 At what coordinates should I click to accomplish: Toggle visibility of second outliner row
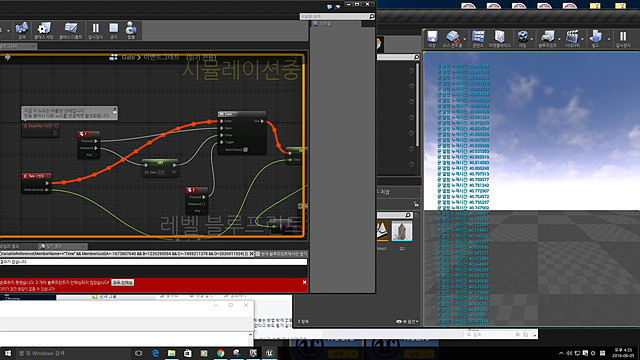[411, 86]
